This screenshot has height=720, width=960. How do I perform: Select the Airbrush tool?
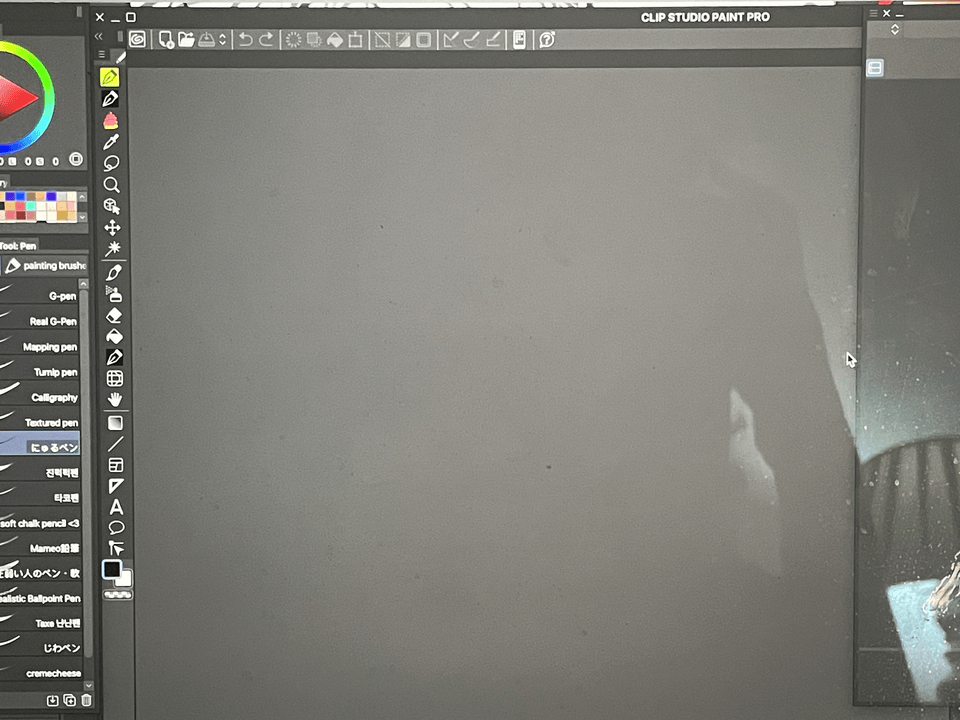click(114, 294)
